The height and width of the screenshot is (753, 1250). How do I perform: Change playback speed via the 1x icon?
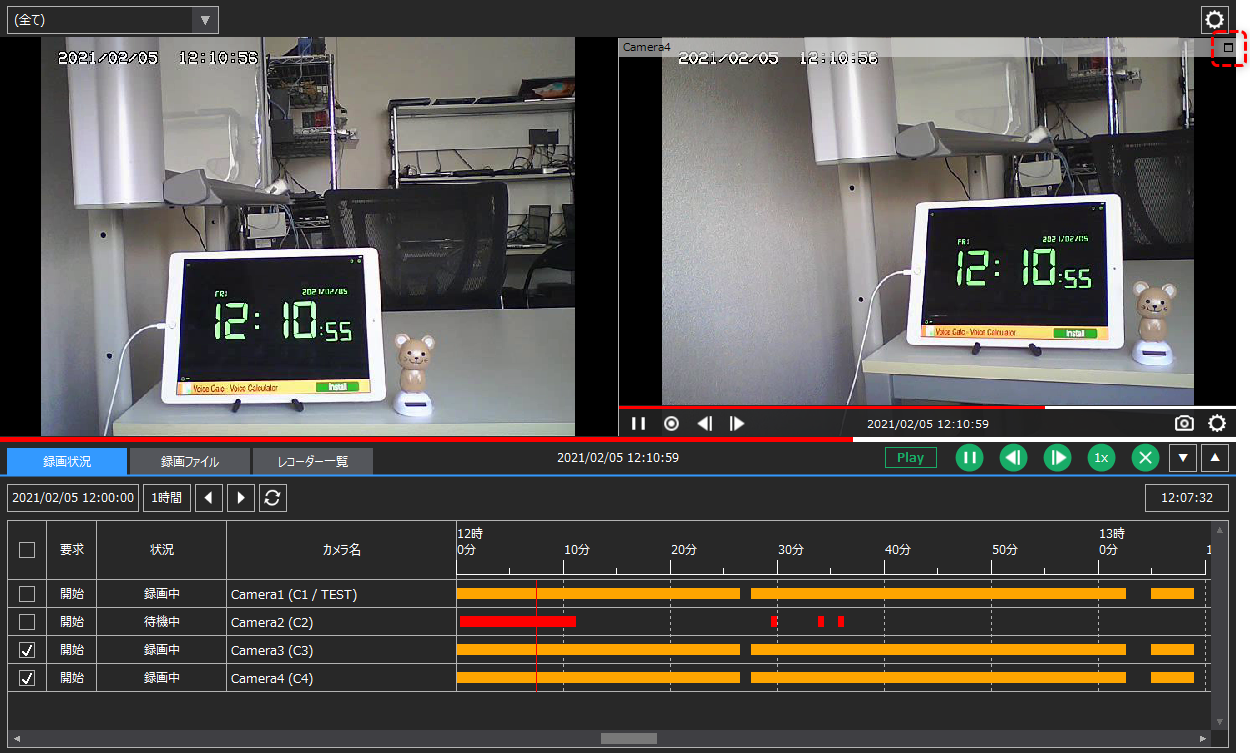[x=1101, y=457]
